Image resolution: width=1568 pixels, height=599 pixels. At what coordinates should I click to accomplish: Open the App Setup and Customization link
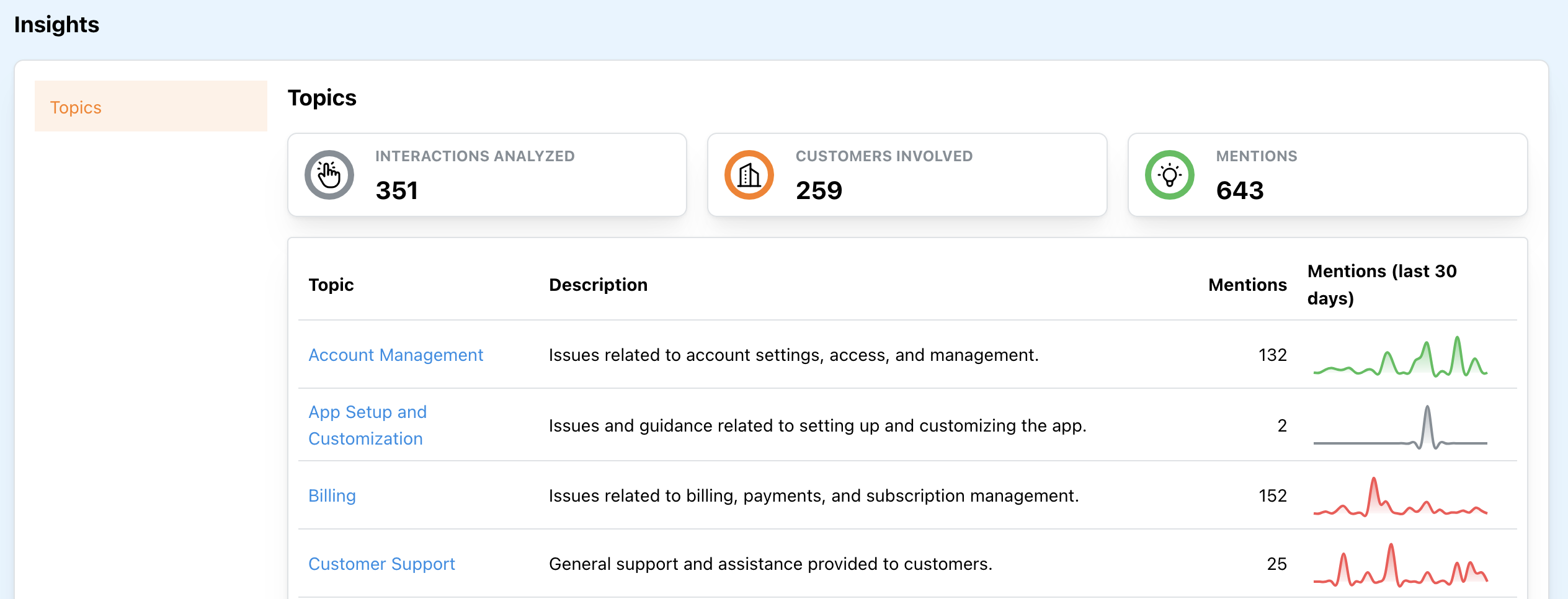point(367,425)
